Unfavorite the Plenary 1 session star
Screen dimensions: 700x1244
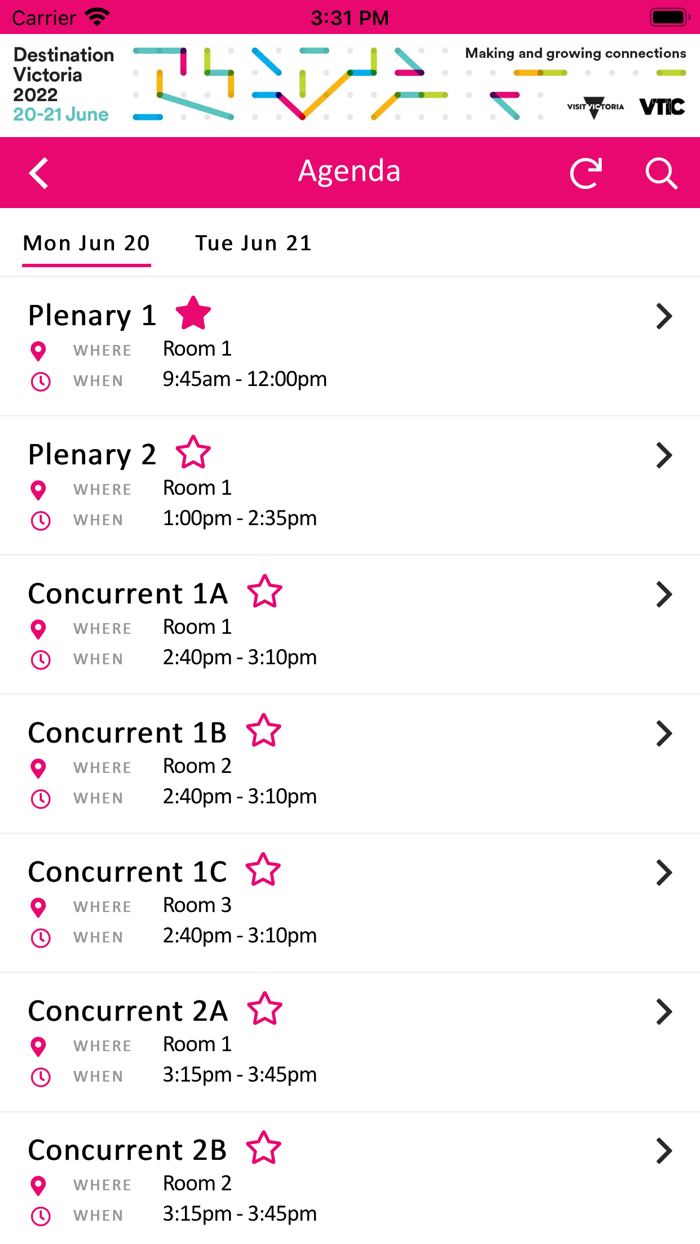click(x=193, y=314)
